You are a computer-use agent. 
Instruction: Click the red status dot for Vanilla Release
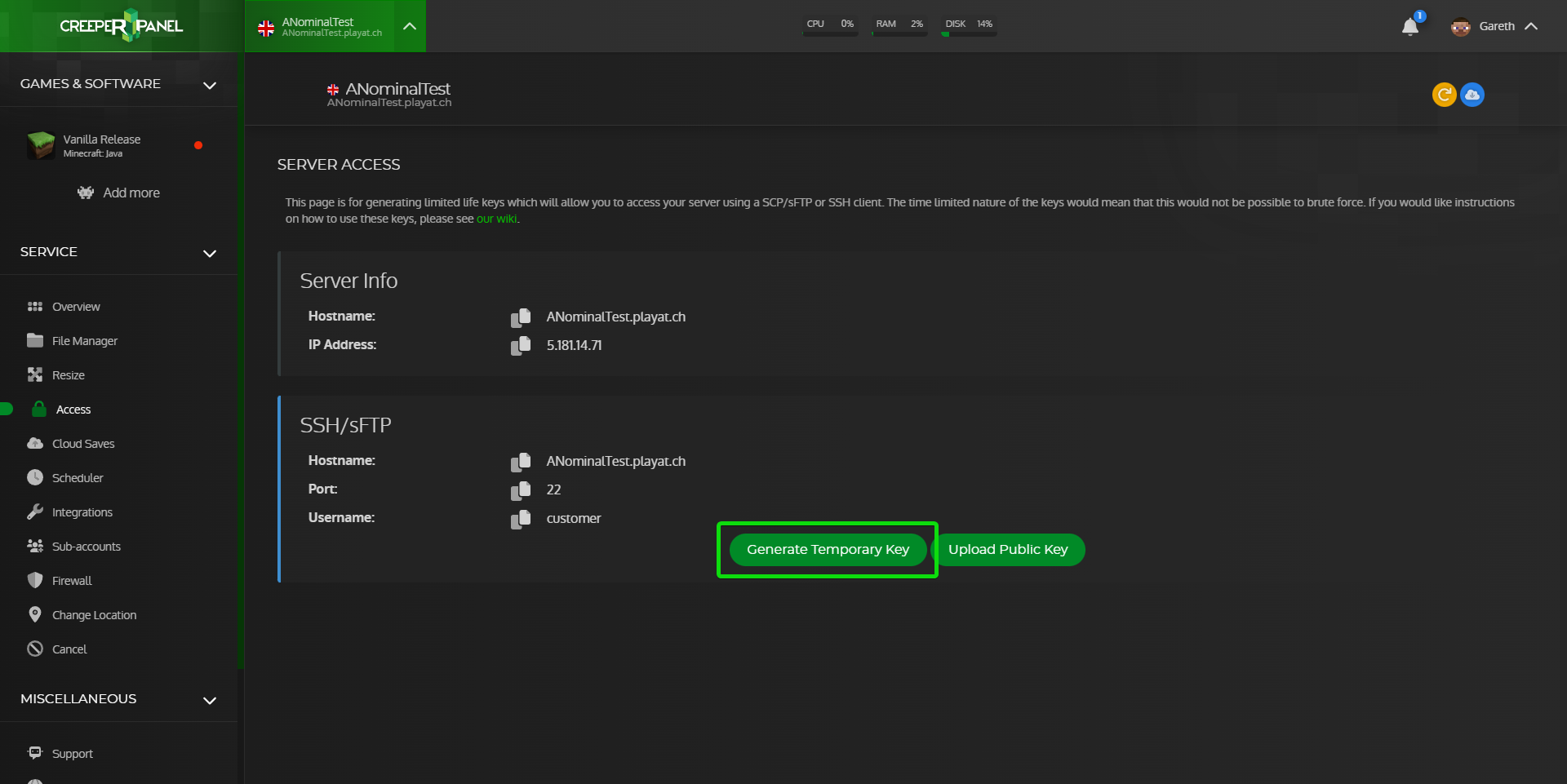tap(198, 145)
